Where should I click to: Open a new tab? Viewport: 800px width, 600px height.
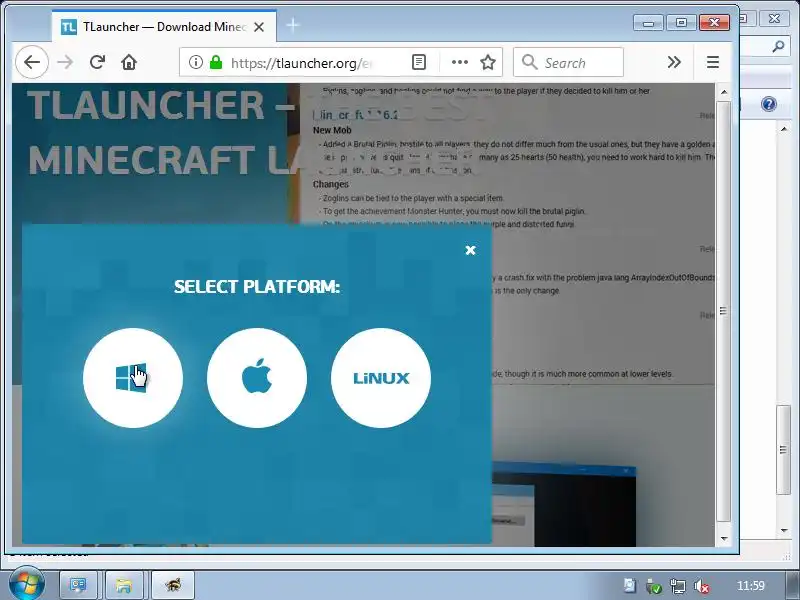[293, 25]
